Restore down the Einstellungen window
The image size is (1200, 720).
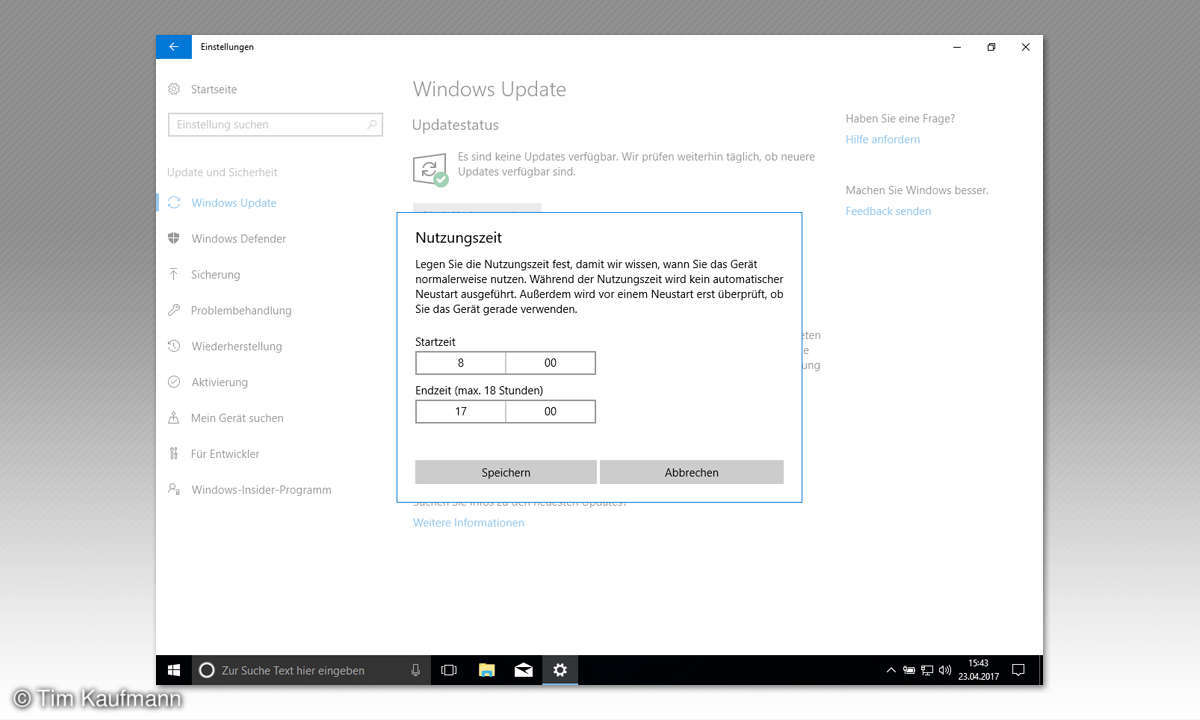(x=991, y=47)
